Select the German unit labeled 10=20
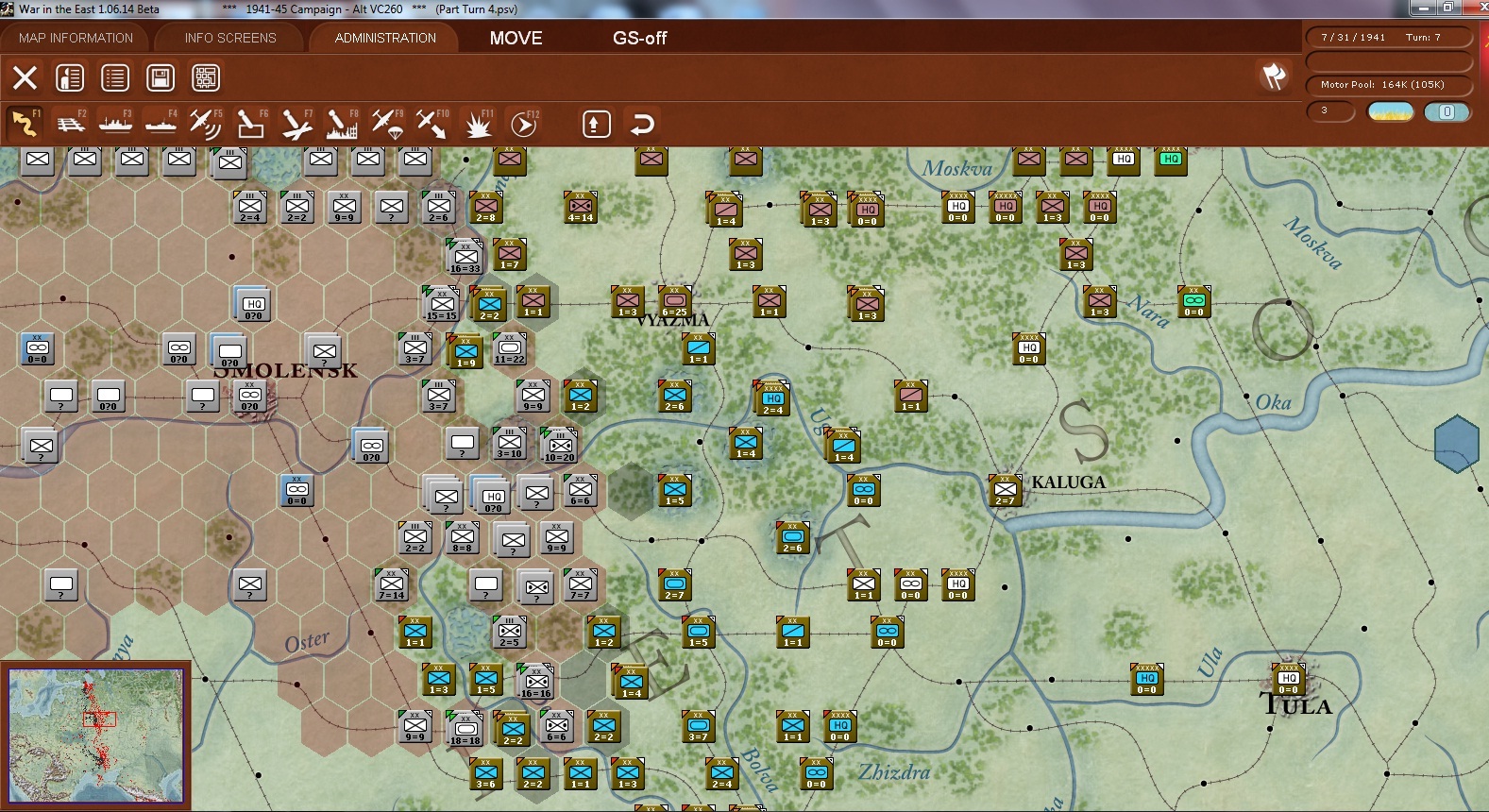 coord(559,445)
